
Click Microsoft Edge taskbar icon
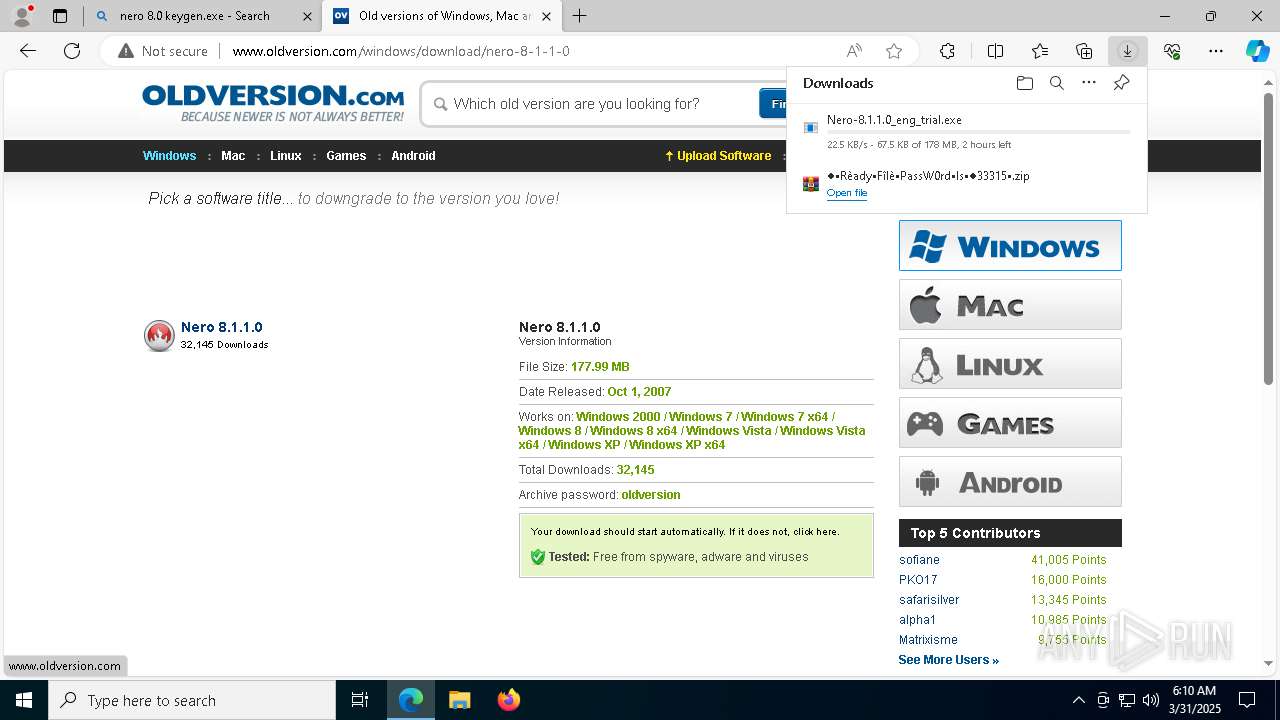(411, 700)
